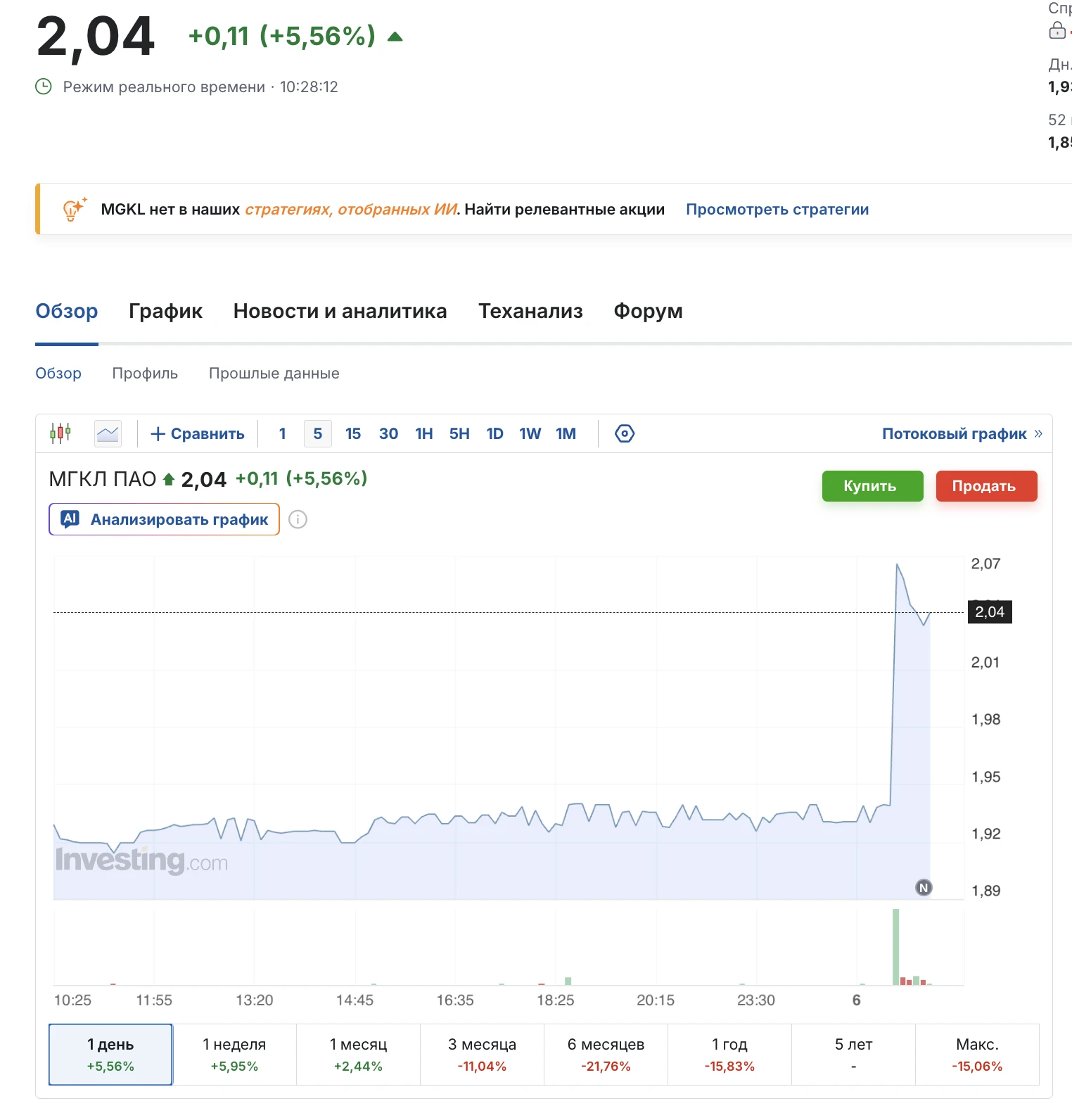Select the 5 лет period
The image size is (1072, 1120).
click(853, 1055)
